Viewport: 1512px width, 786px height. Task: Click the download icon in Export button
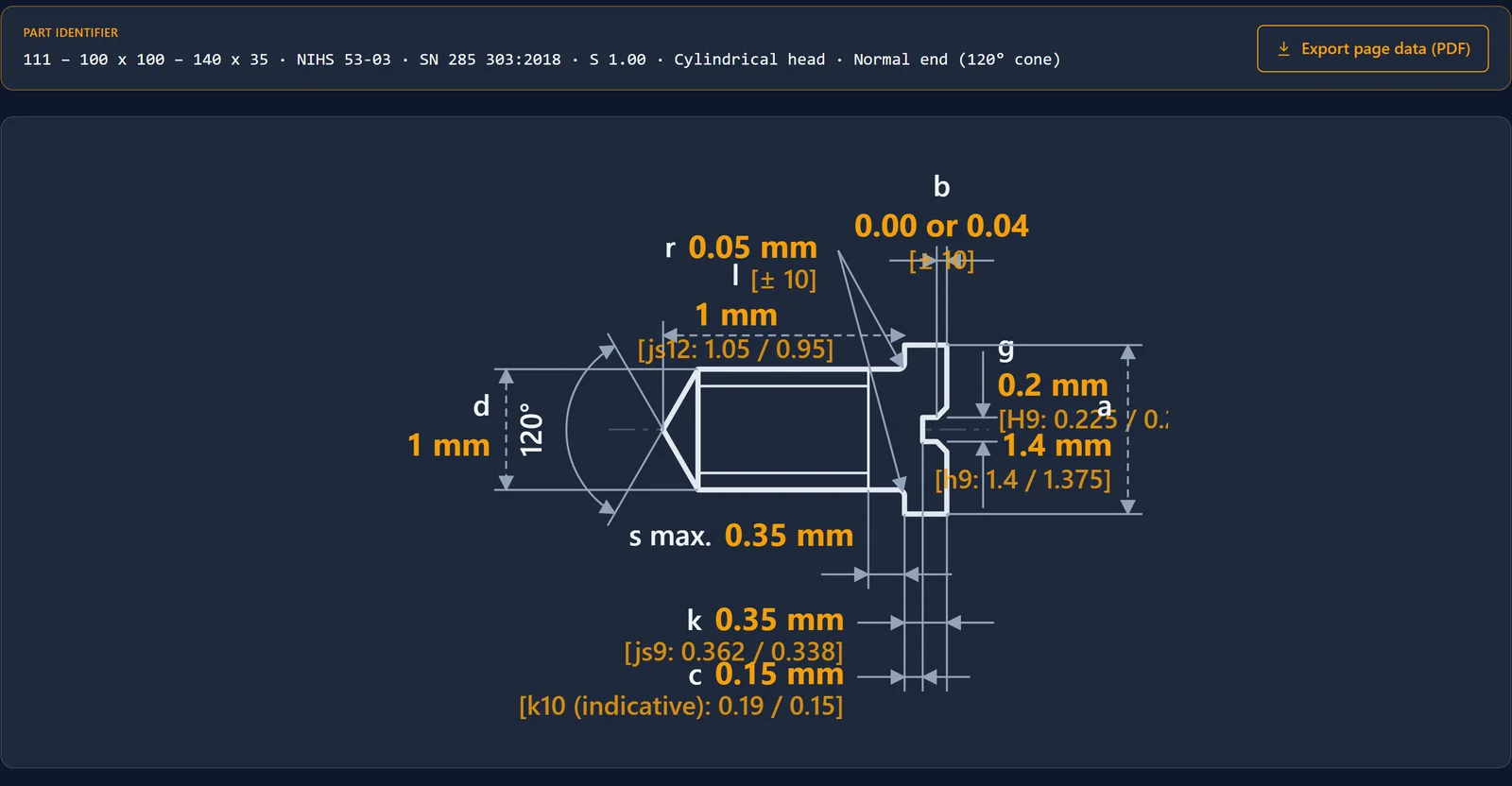coord(1283,48)
